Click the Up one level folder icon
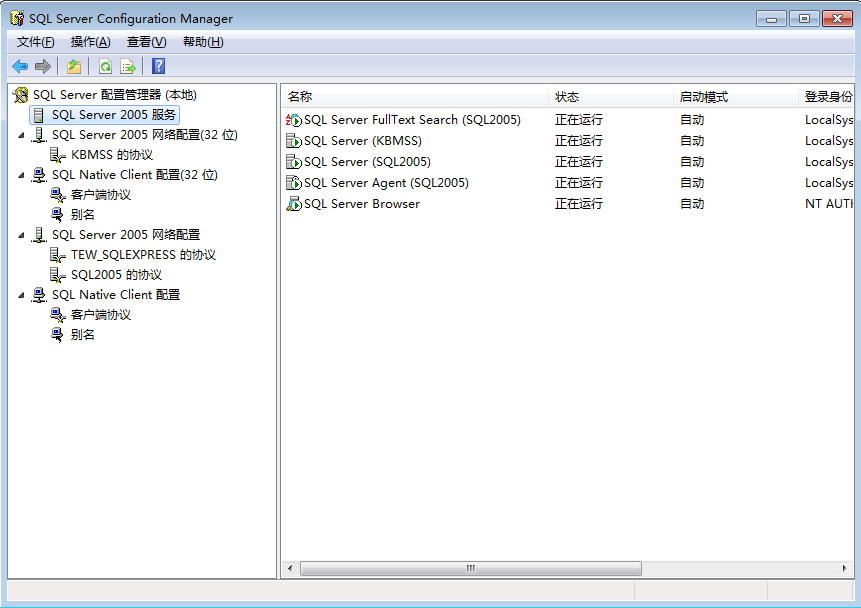 (74, 66)
